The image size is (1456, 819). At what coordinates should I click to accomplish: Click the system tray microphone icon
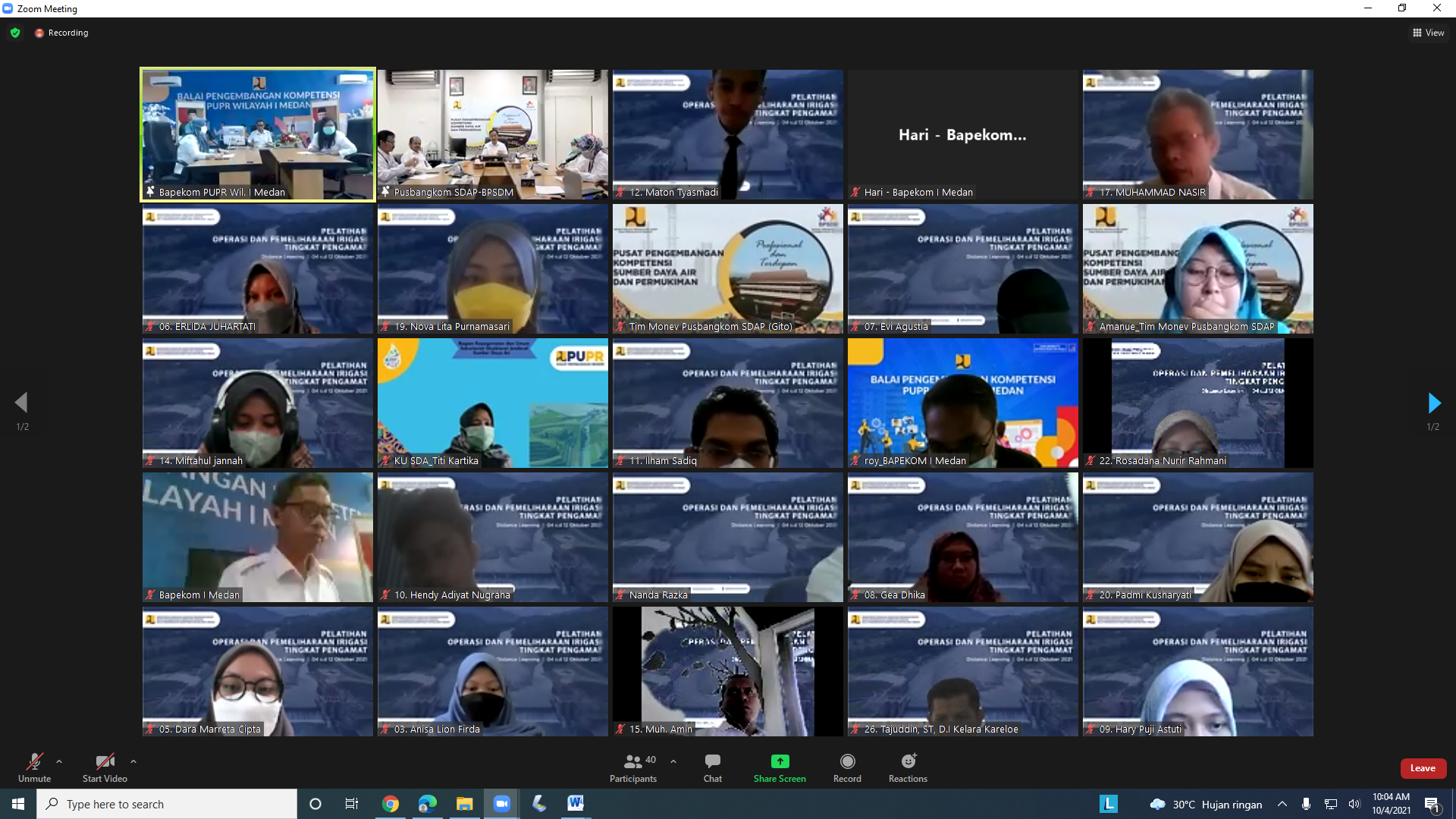pos(1306,804)
